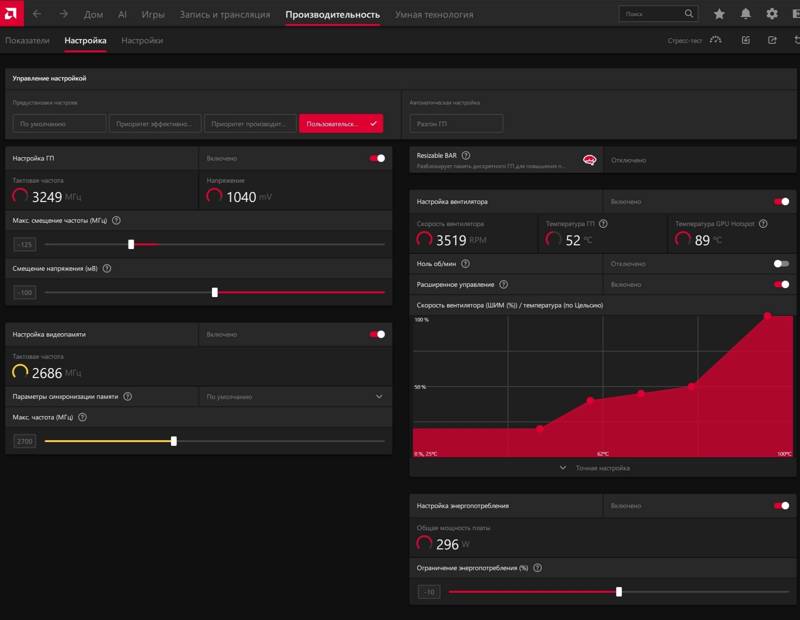Viewport: 800px width, 620px height.
Task: Switch to the Игры tab
Action: [153, 14]
